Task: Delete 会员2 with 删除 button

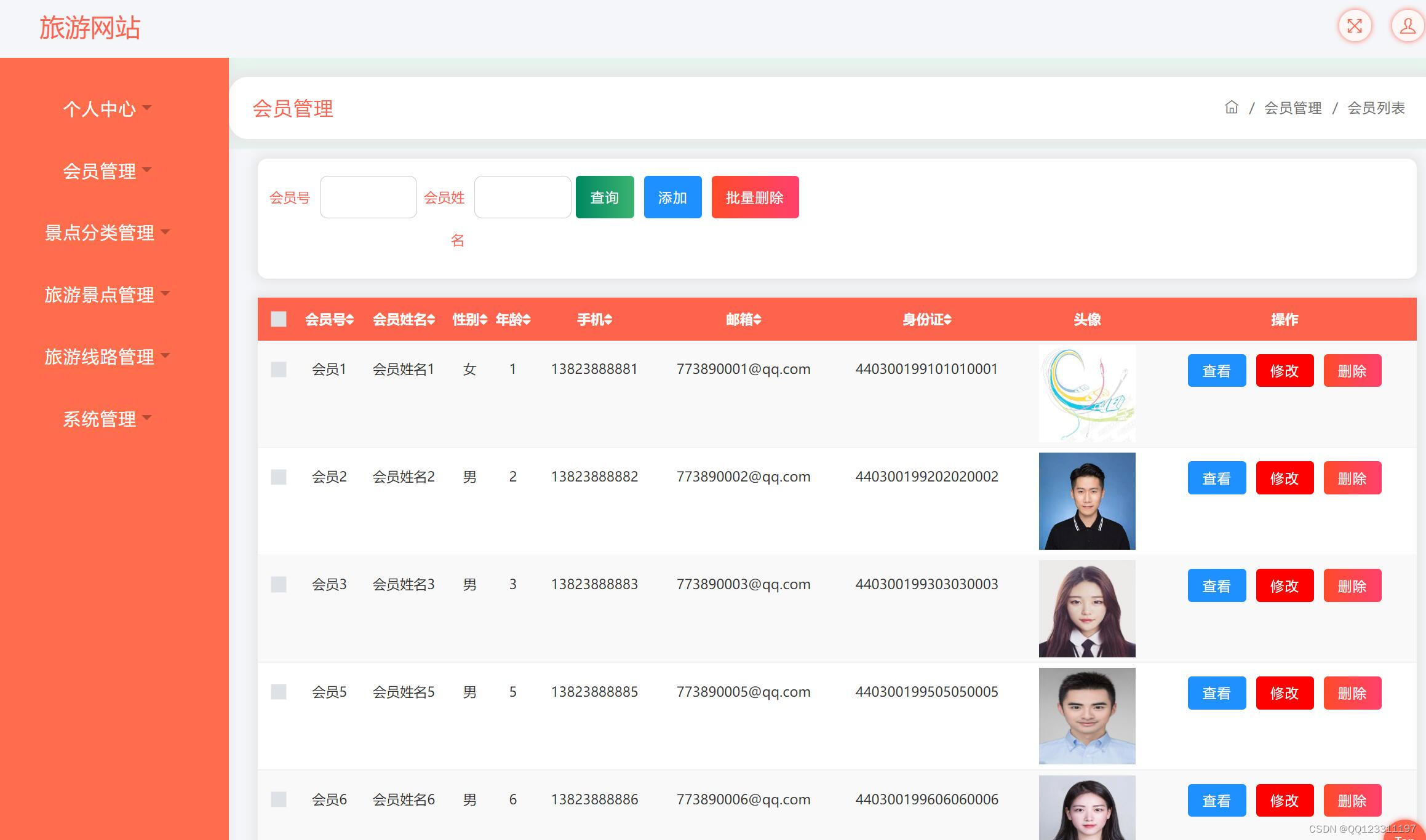Action: coord(1352,478)
